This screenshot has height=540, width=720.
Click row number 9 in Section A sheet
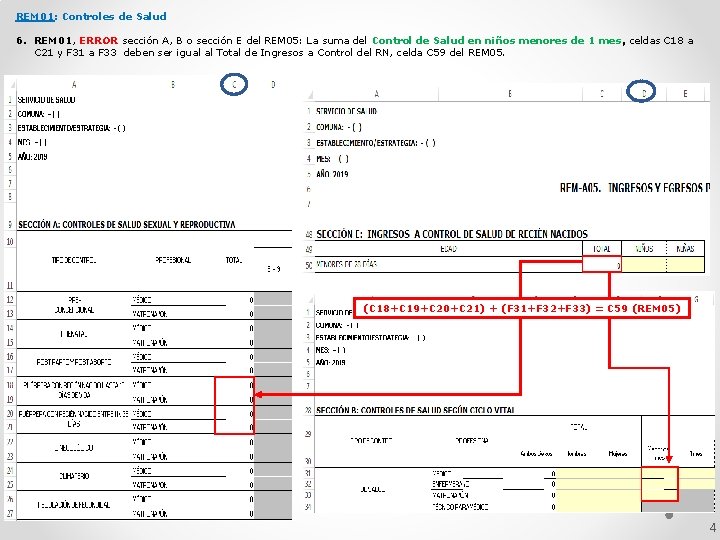coord(10,225)
